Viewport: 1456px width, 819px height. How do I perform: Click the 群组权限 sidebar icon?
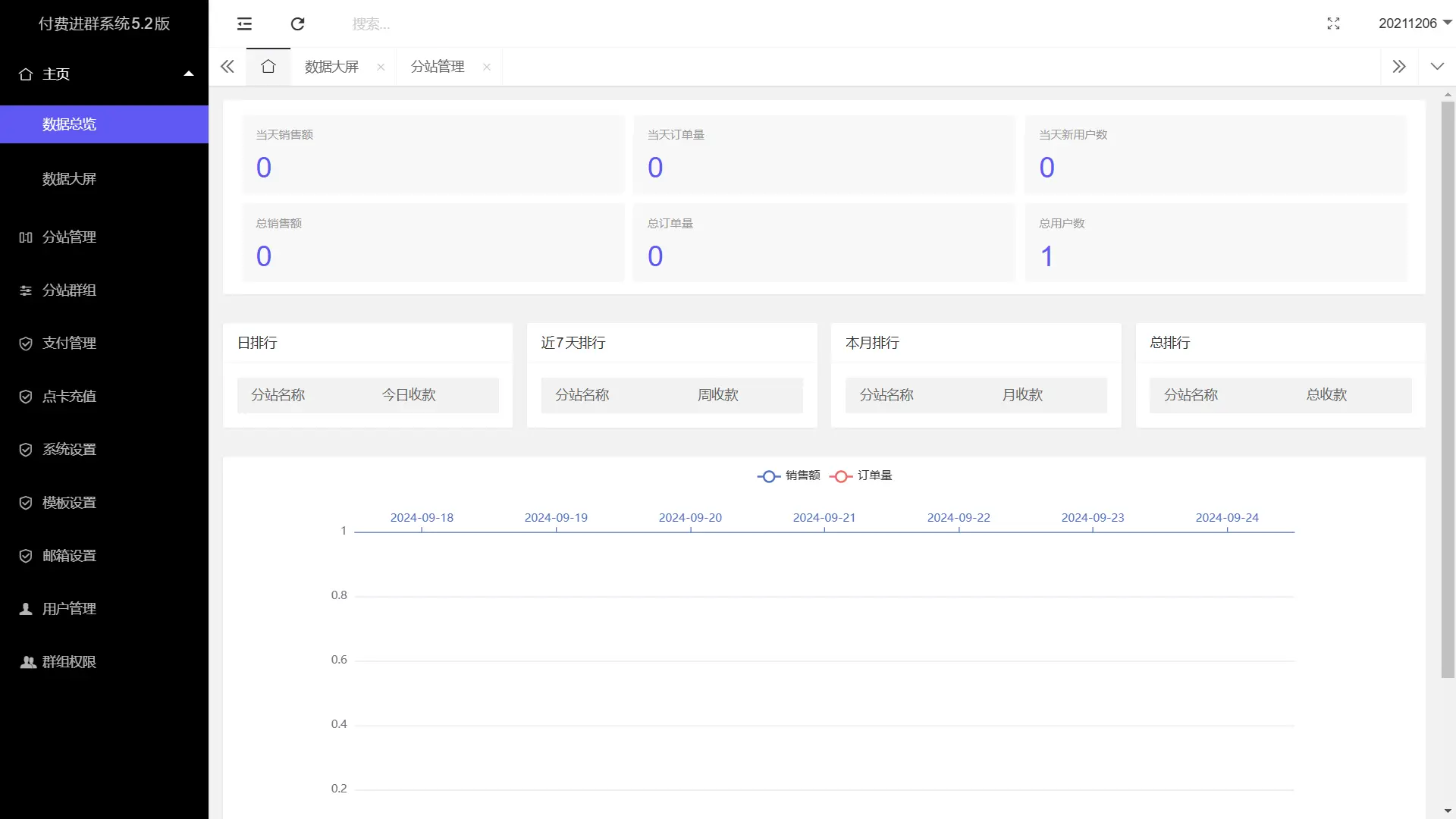click(x=27, y=661)
